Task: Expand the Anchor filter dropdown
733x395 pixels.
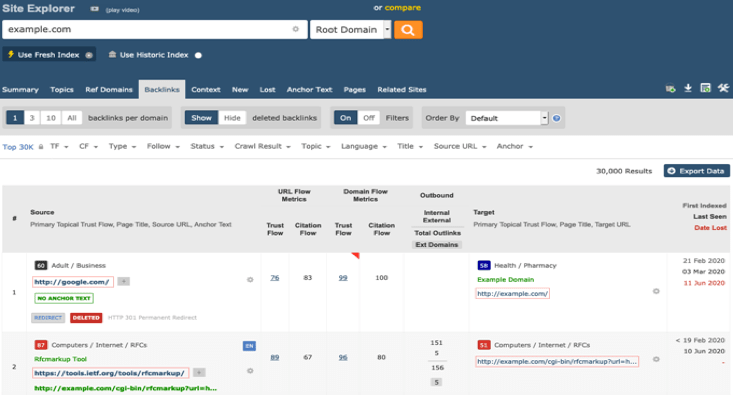Action: click(515, 146)
